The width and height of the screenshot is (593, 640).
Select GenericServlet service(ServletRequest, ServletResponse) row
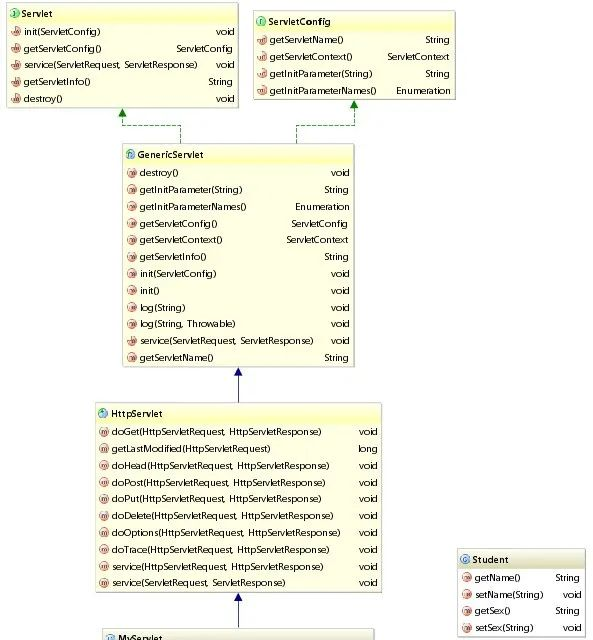coord(238,341)
